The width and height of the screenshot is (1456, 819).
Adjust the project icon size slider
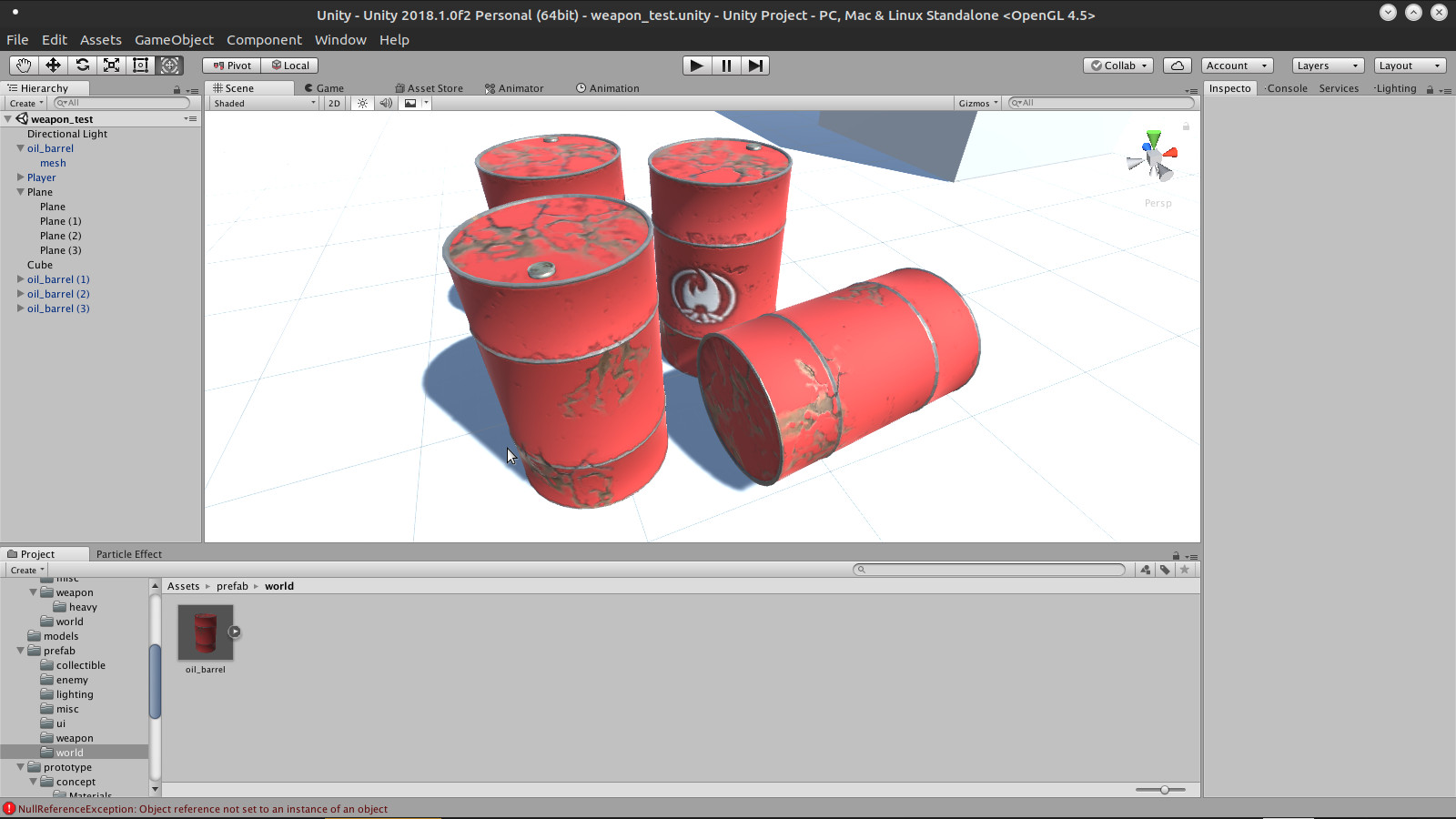coord(1164,790)
